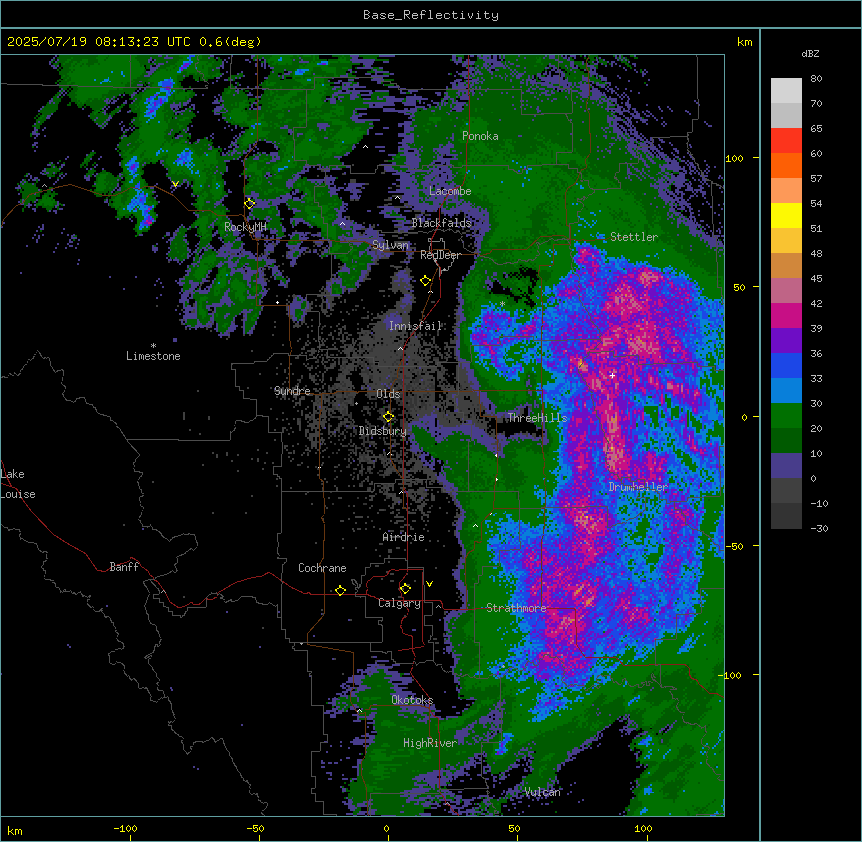Screen dimensions: 862x842
Task: Click the Olds map label
Action: [388, 394]
